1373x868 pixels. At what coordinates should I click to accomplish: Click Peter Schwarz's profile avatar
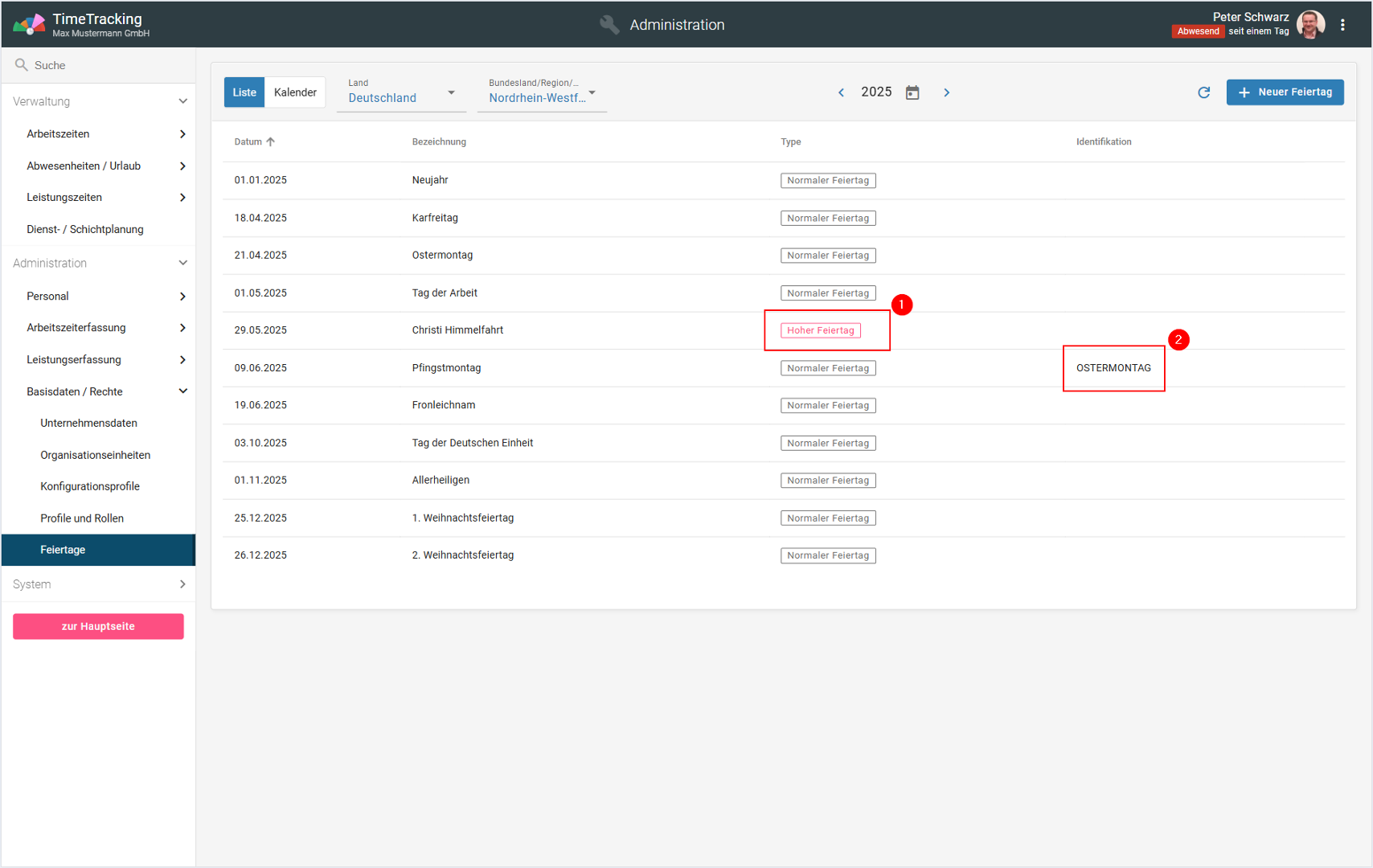point(1310,25)
